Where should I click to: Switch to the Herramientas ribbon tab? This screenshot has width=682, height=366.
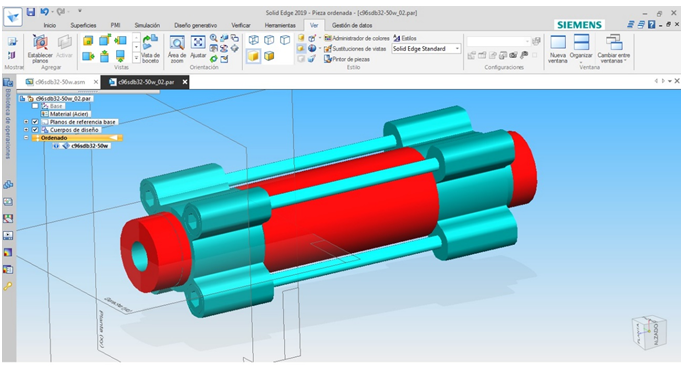280,25
